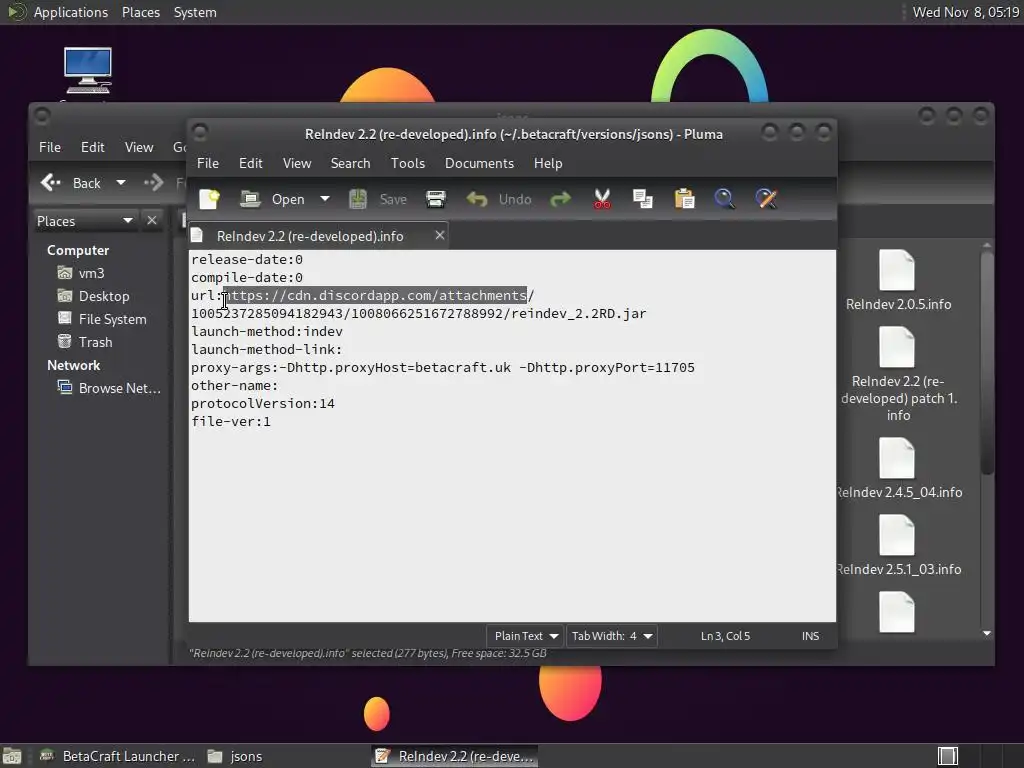Switch to ReIndev 2.2 Pluma taskbar button

coord(455,756)
